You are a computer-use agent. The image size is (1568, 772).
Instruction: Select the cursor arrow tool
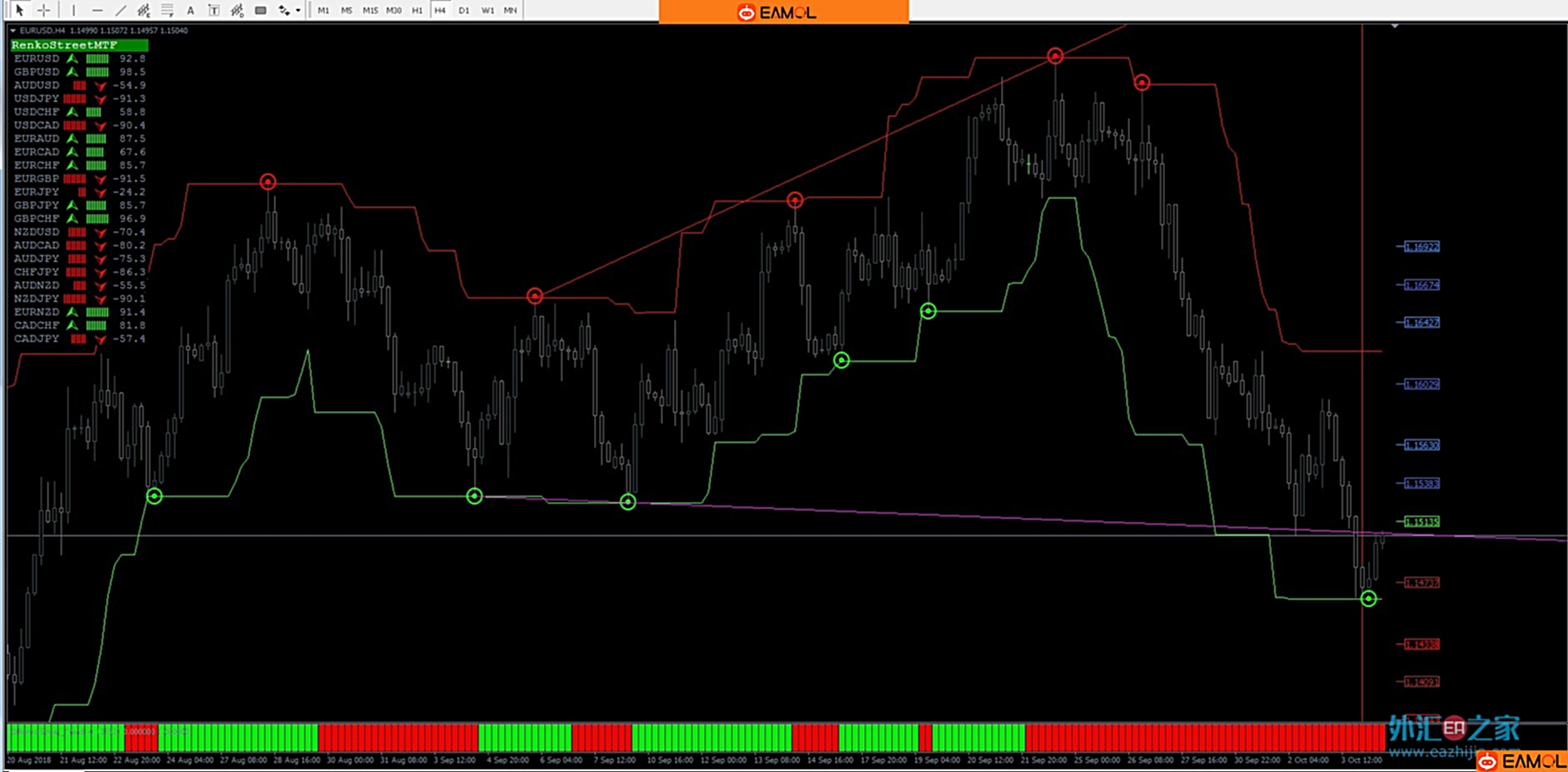click(19, 10)
